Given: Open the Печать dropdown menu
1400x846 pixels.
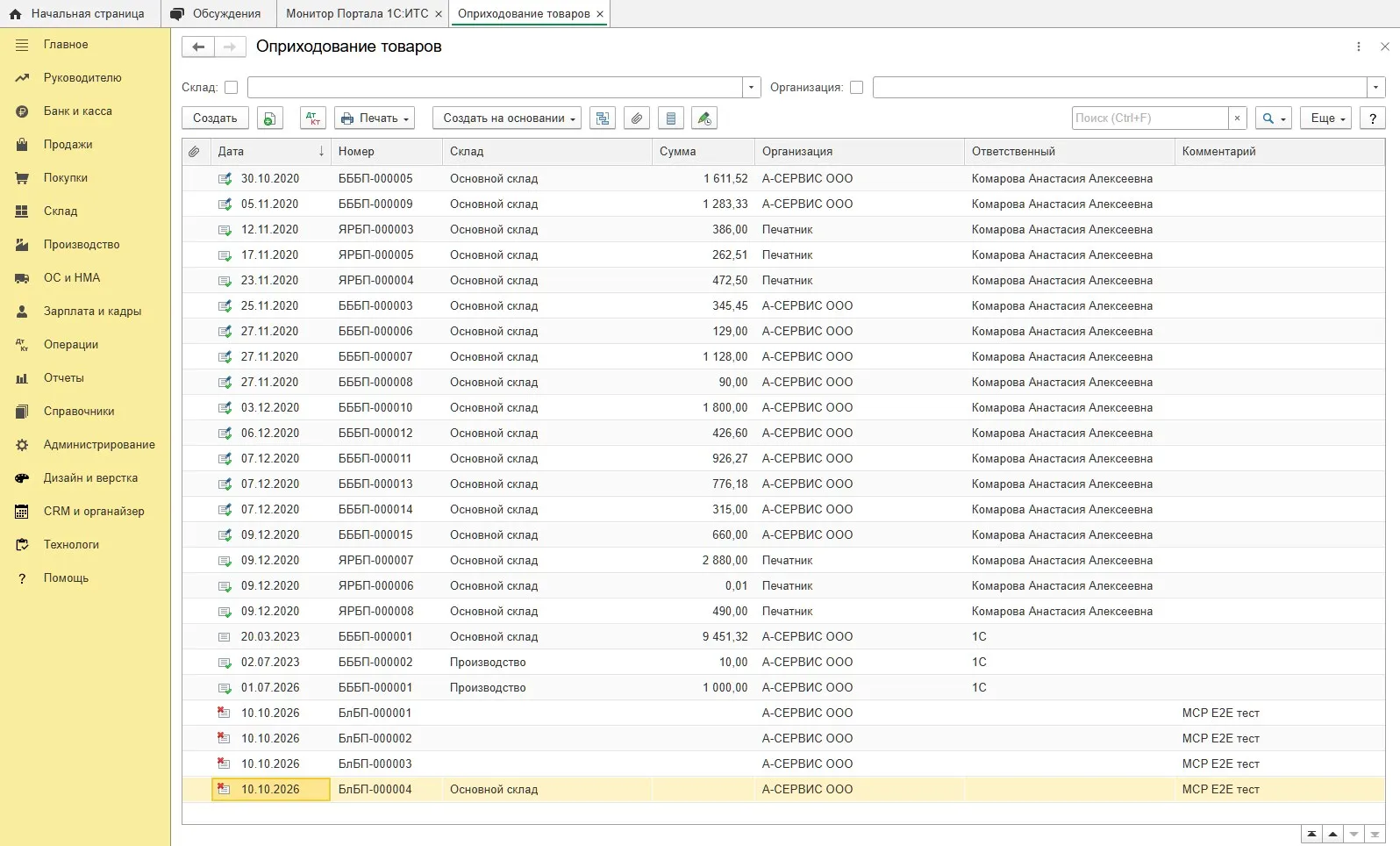Looking at the screenshot, I should tap(375, 118).
